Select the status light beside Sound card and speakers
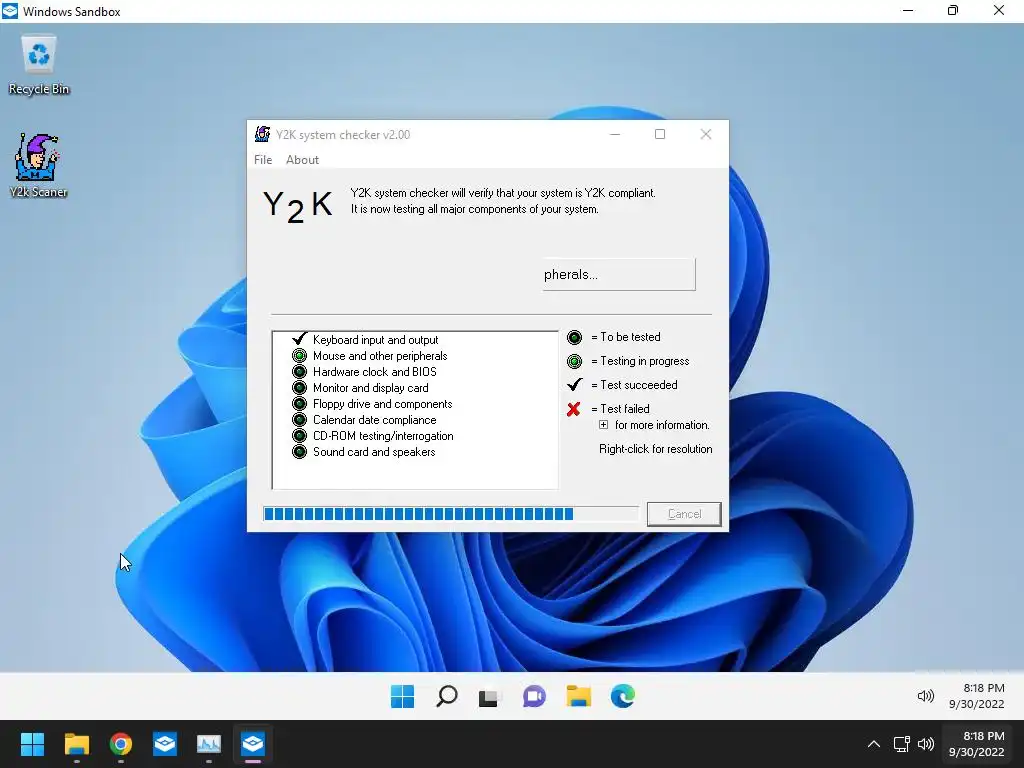 point(299,451)
